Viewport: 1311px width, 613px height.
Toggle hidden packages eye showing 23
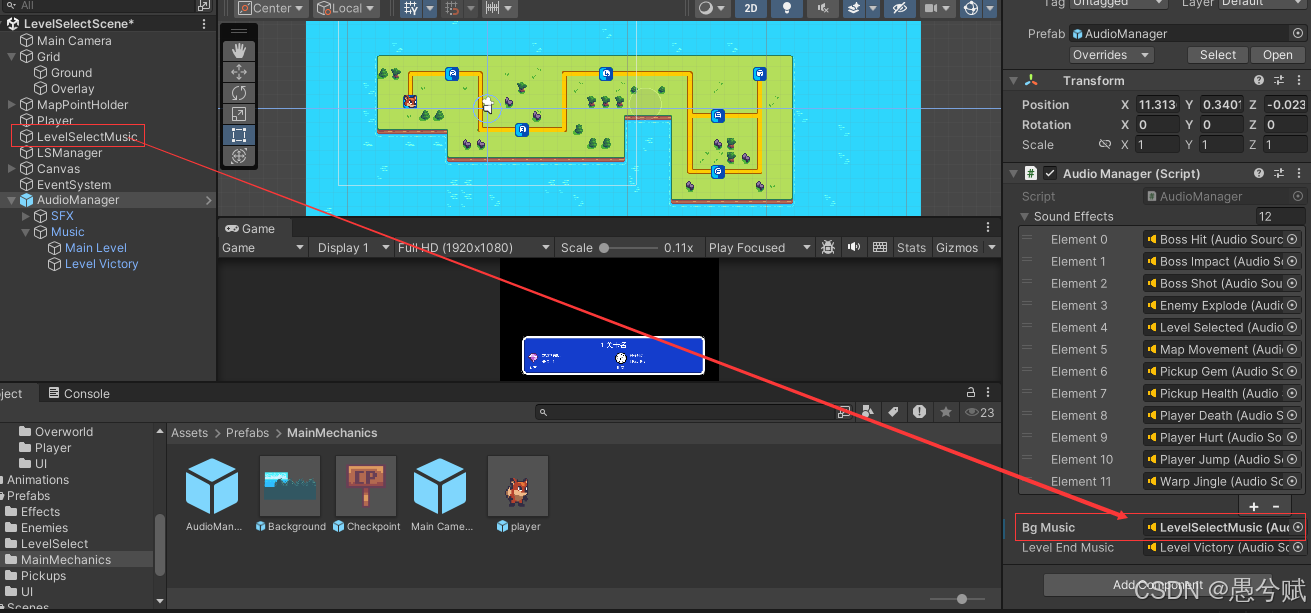coord(980,412)
